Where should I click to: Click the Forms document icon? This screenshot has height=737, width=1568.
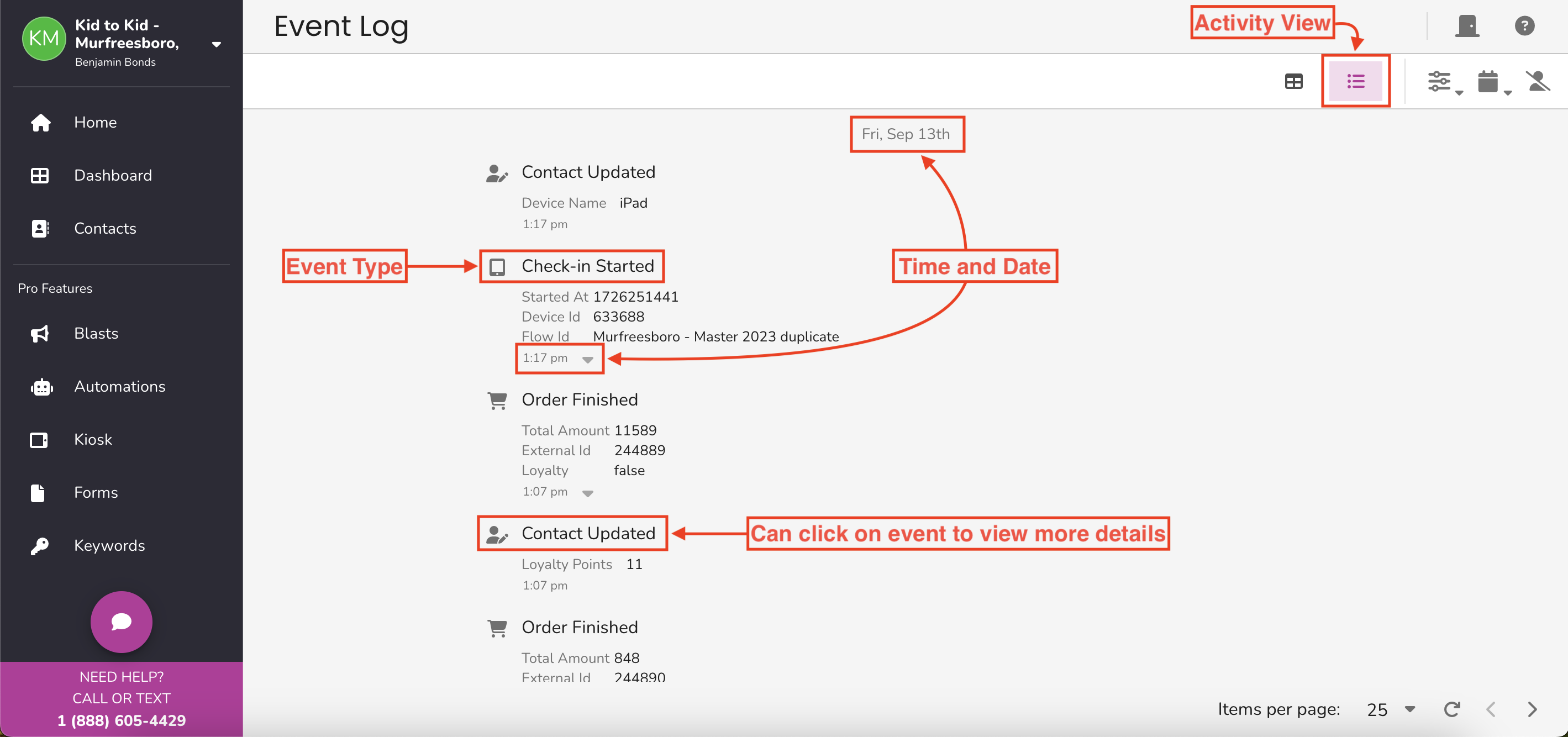[x=38, y=492]
